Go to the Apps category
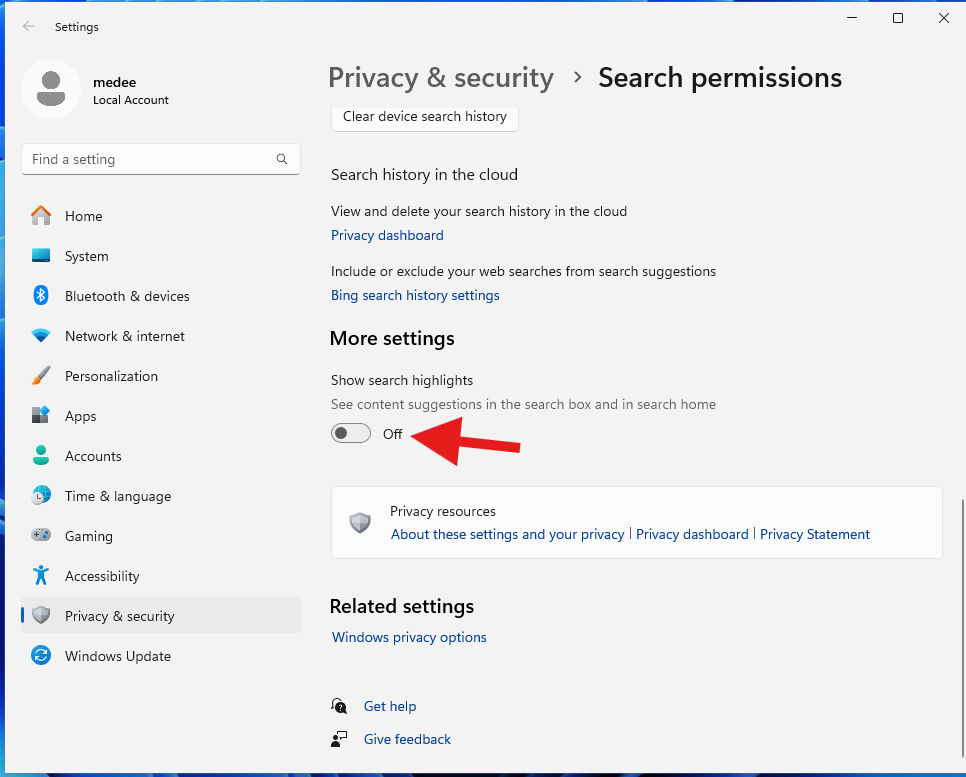This screenshot has height=777, width=966. [80, 416]
